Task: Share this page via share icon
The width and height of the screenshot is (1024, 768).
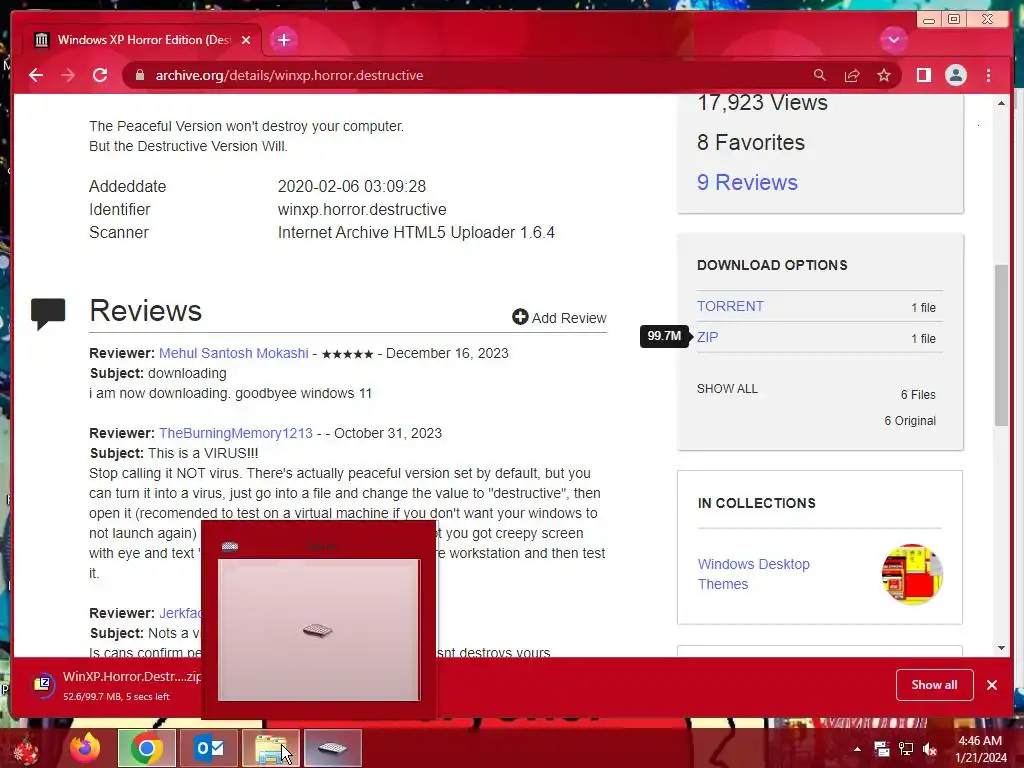Action: pyautogui.click(x=852, y=75)
